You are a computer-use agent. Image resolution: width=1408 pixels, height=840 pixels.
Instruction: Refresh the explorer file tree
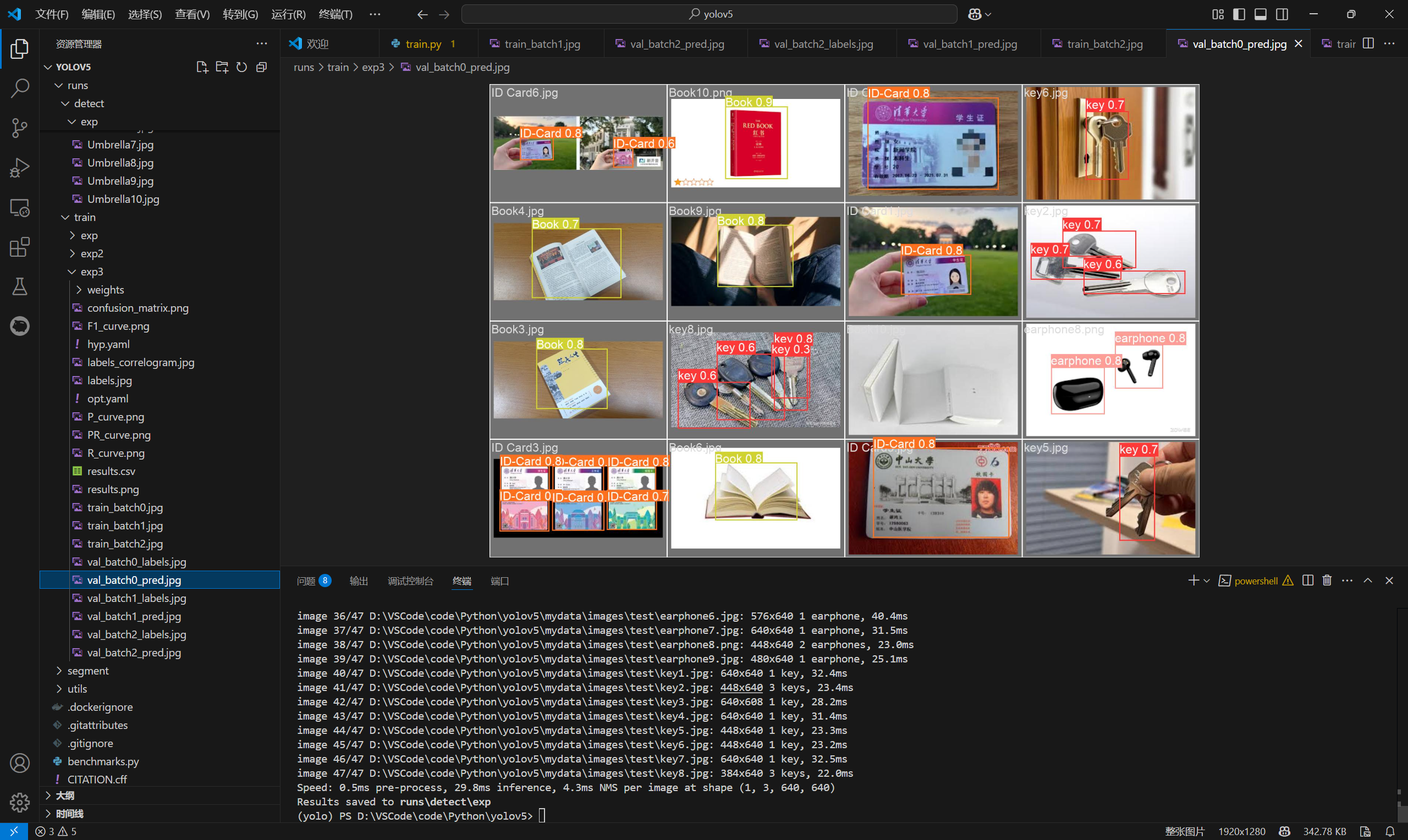242,68
